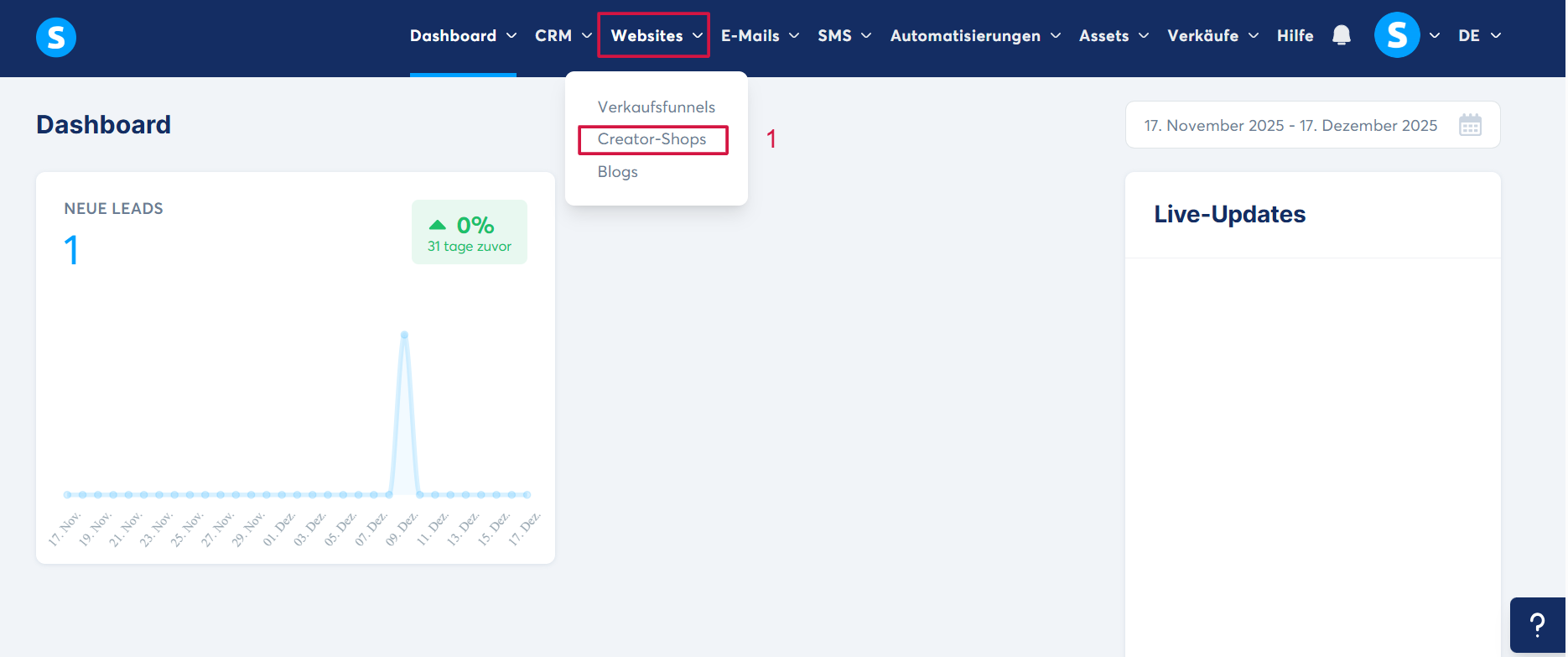The image size is (1568, 657).
Task: Click the 0% change badge
Action: [x=470, y=232]
